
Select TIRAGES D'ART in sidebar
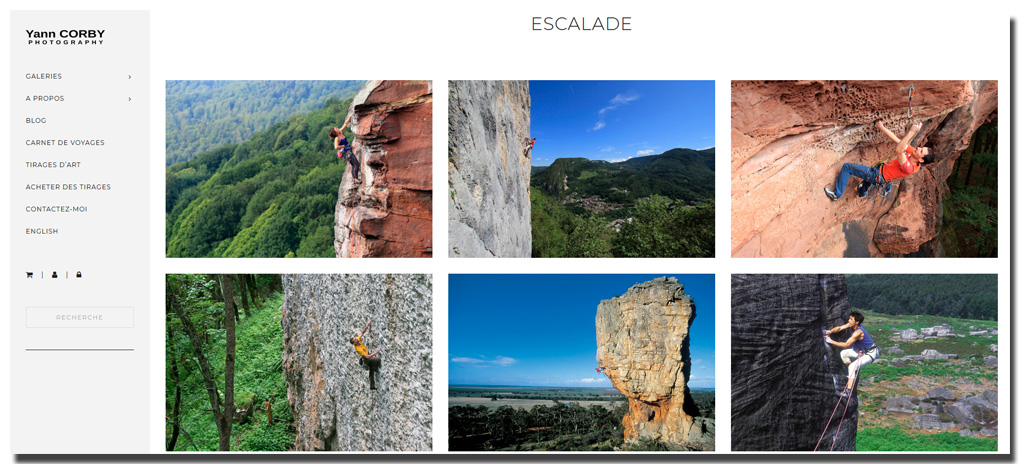click(x=53, y=165)
